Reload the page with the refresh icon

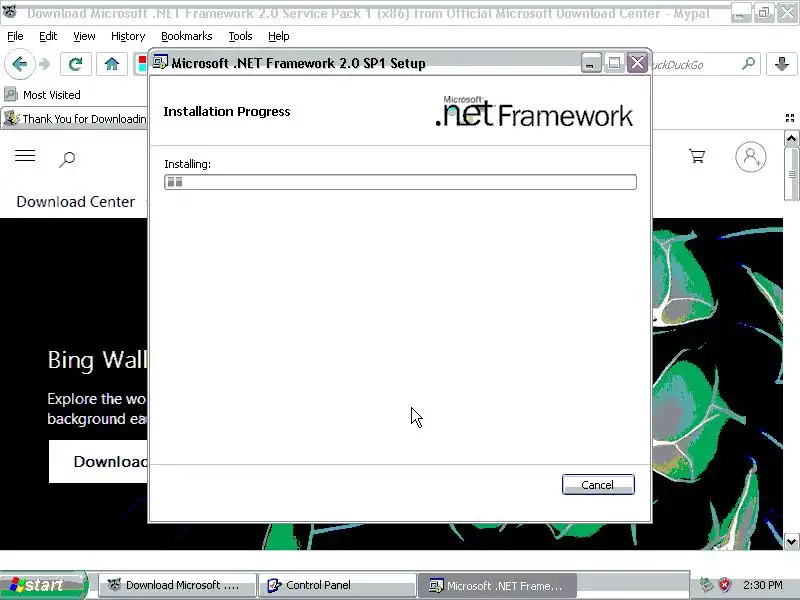point(76,64)
